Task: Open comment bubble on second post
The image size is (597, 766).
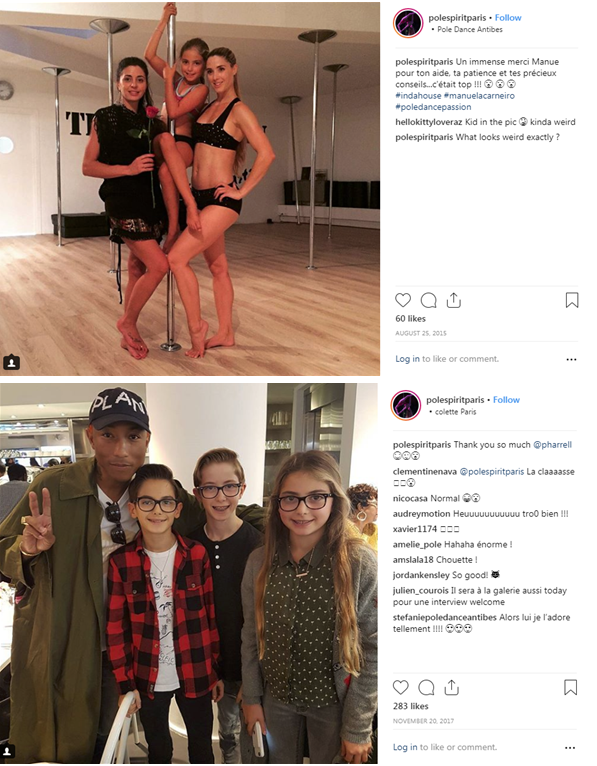Action: click(426, 687)
